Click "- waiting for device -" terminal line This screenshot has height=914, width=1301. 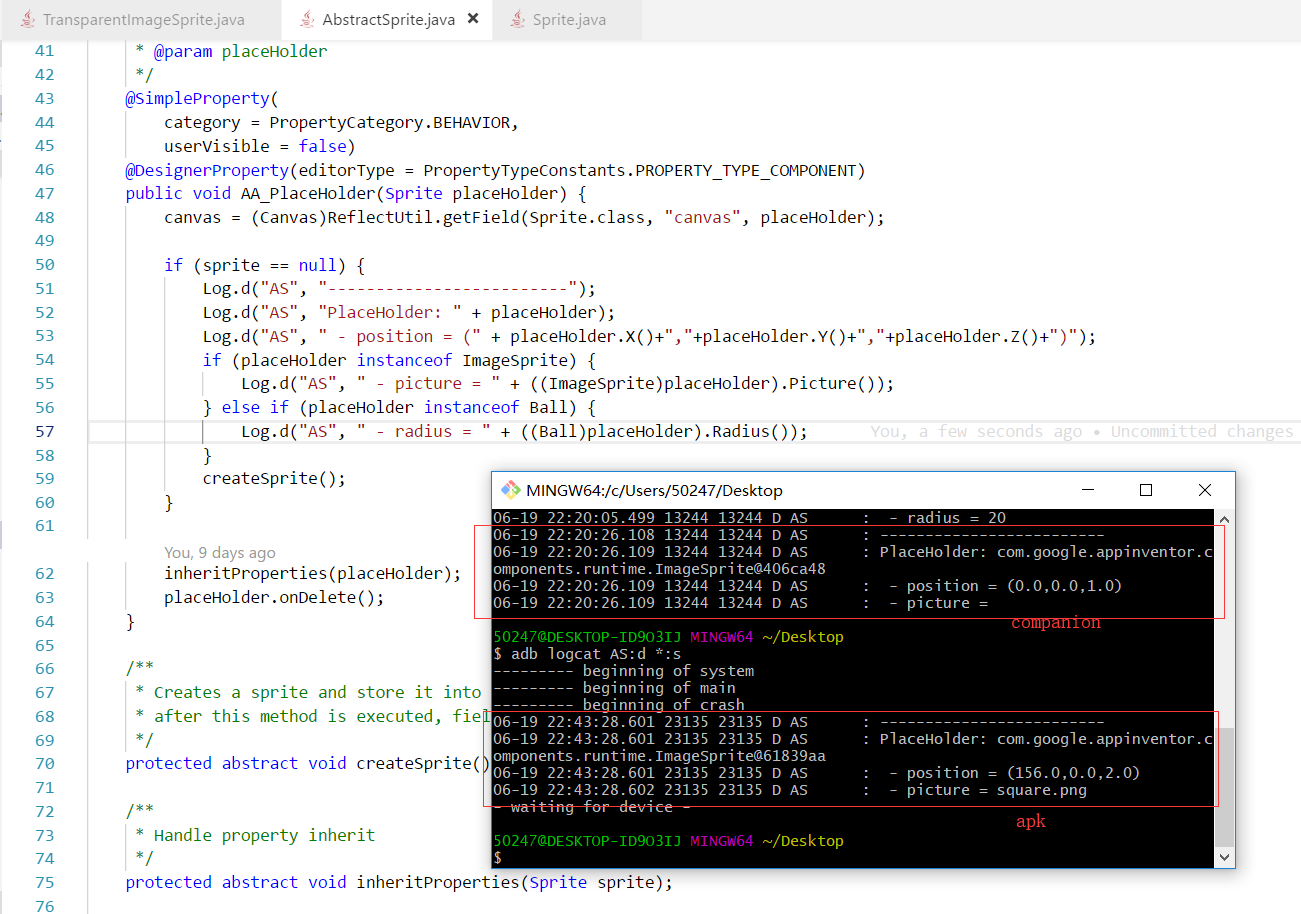pos(592,807)
